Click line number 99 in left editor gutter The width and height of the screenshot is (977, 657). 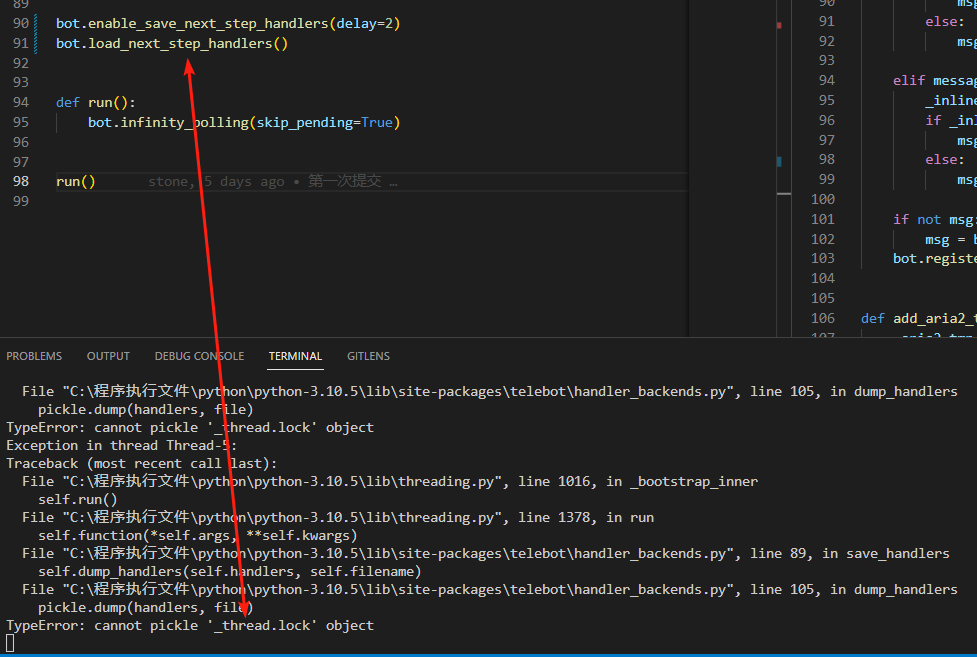tap(21, 201)
